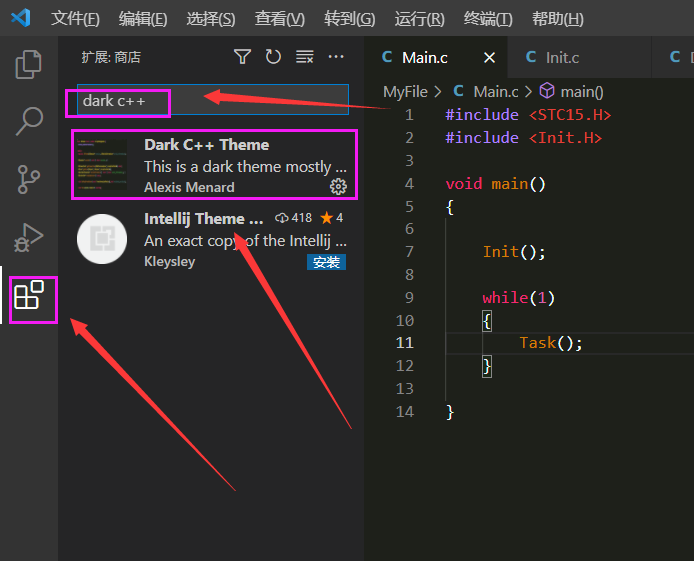Refresh the extensions list

point(273,57)
